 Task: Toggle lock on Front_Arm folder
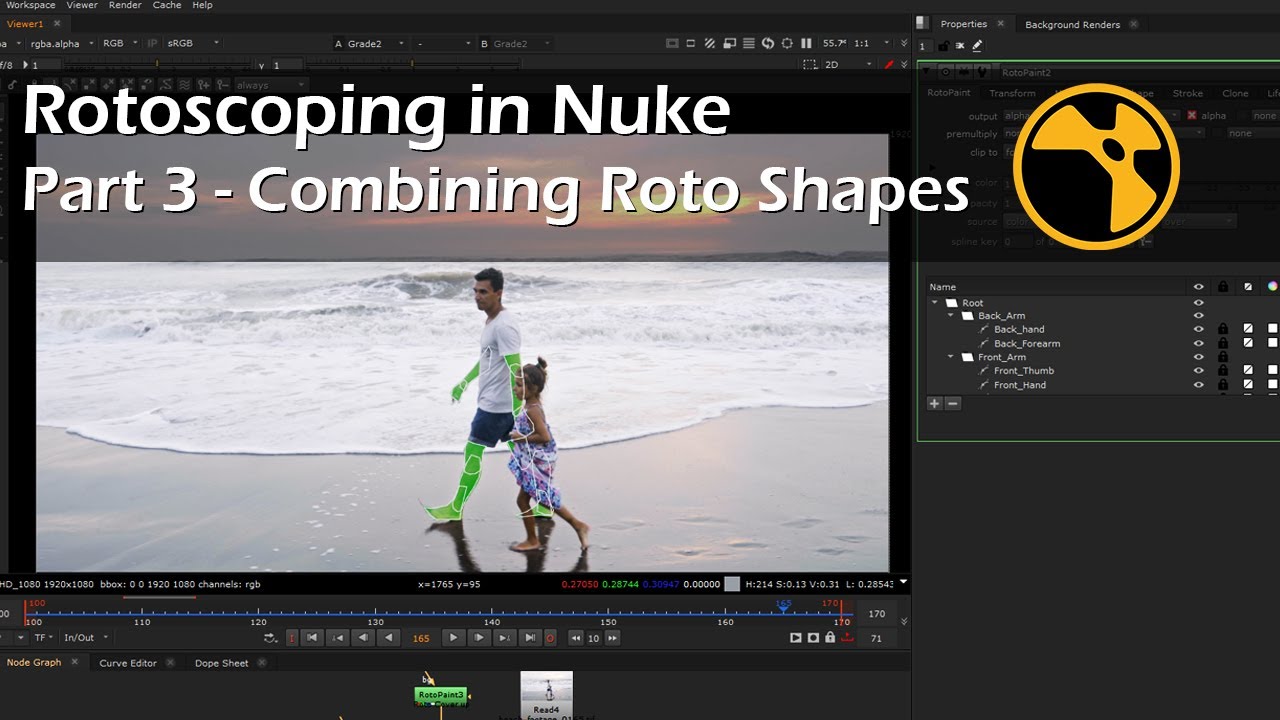(x=1222, y=356)
